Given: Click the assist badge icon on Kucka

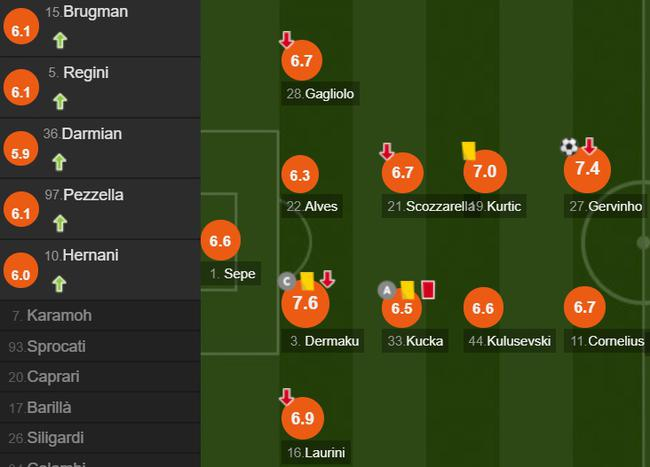Looking at the screenshot, I should coord(387,291).
